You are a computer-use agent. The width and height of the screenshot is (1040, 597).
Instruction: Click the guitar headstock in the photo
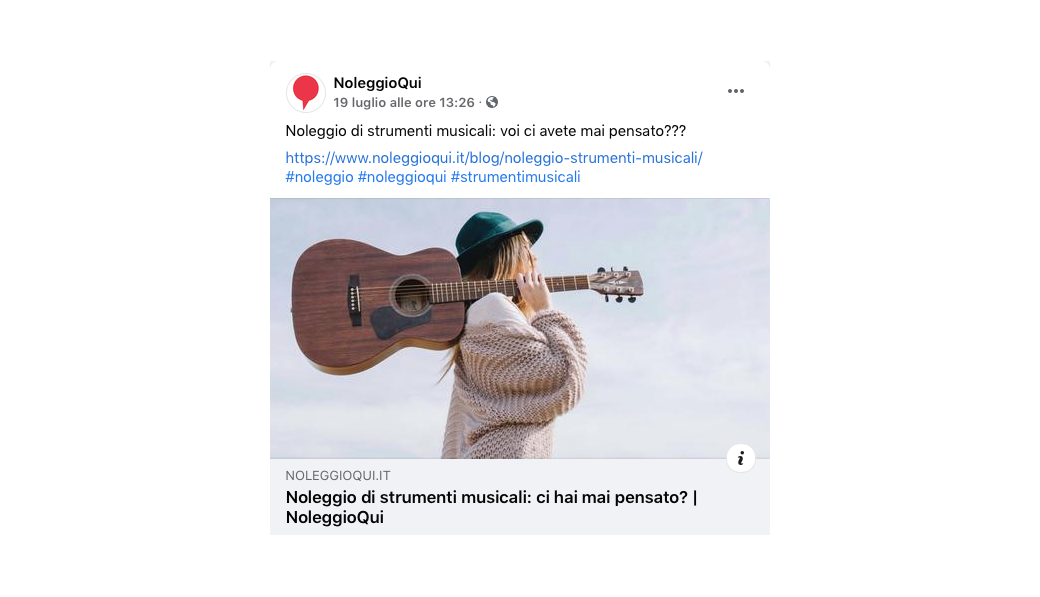coord(616,285)
